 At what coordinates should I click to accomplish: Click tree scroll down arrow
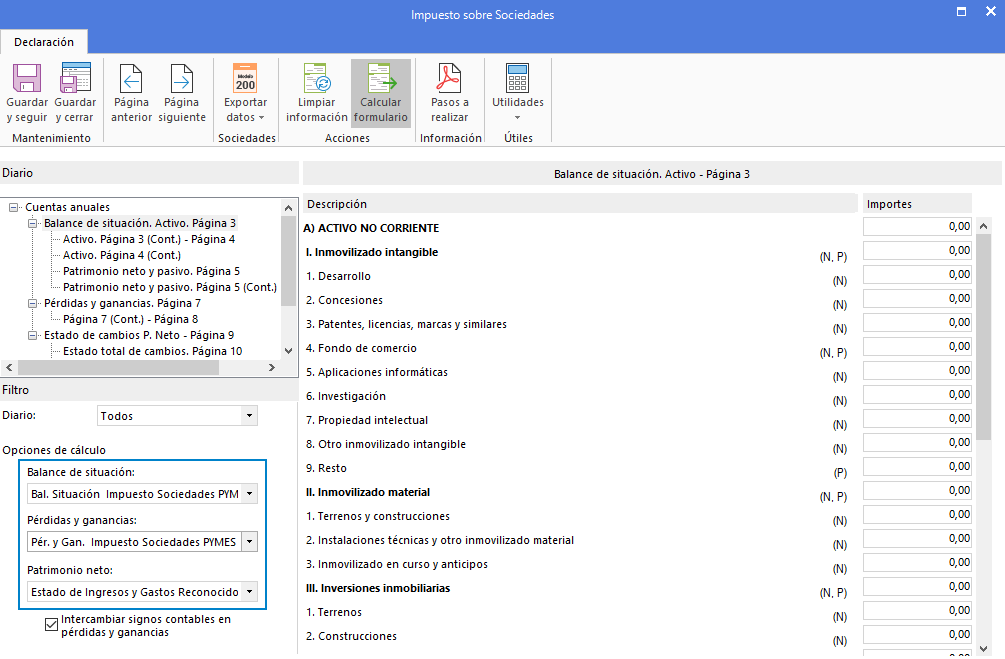pyautogui.click(x=288, y=351)
